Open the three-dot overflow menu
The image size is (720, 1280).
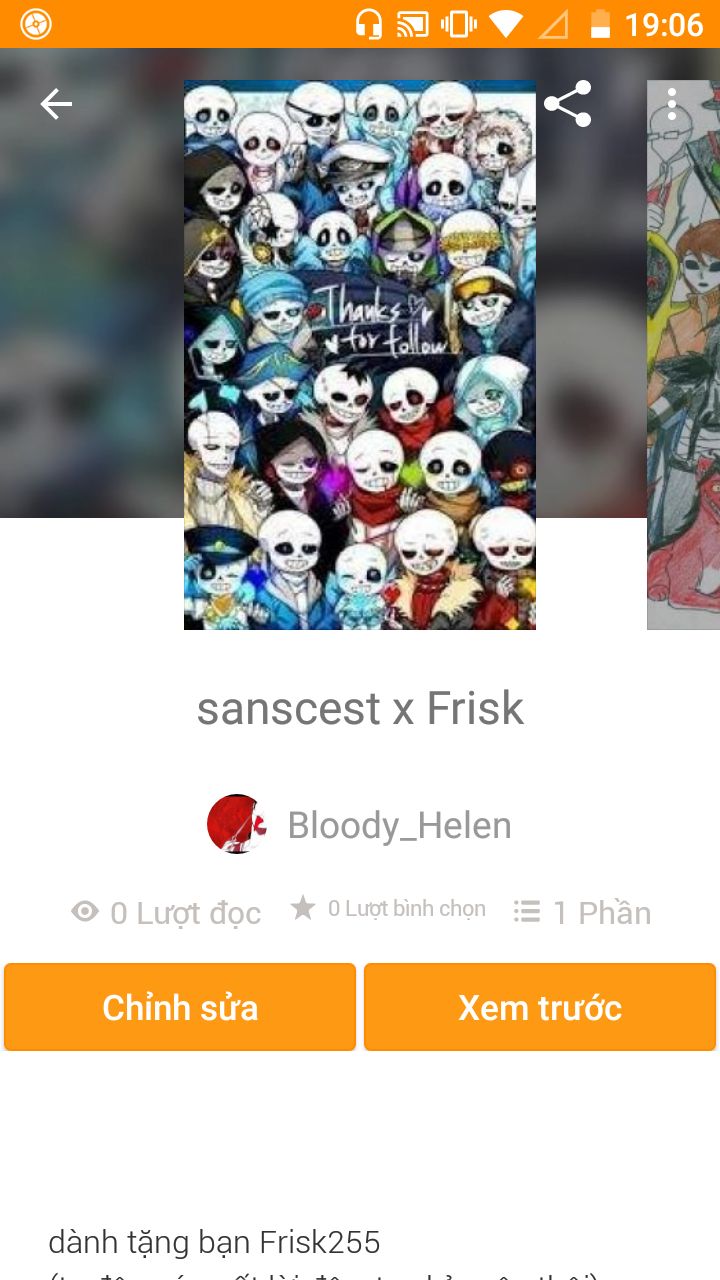click(672, 104)
